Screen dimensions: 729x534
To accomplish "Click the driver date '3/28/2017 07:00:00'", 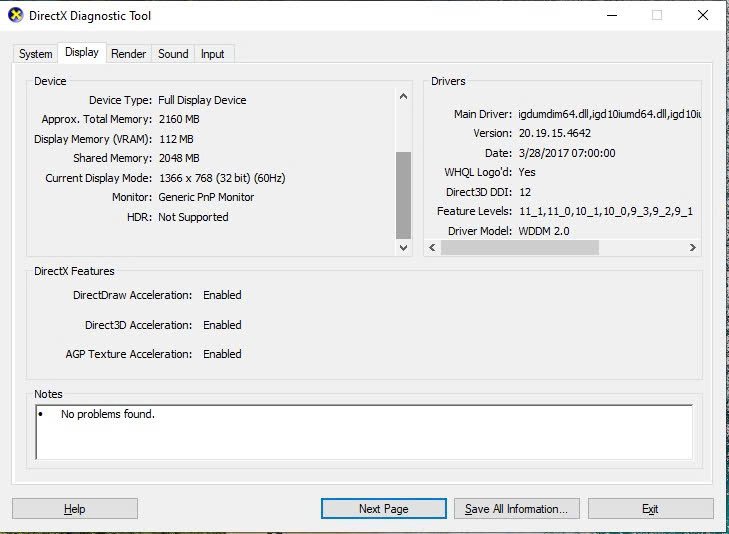I will (567, 153).
